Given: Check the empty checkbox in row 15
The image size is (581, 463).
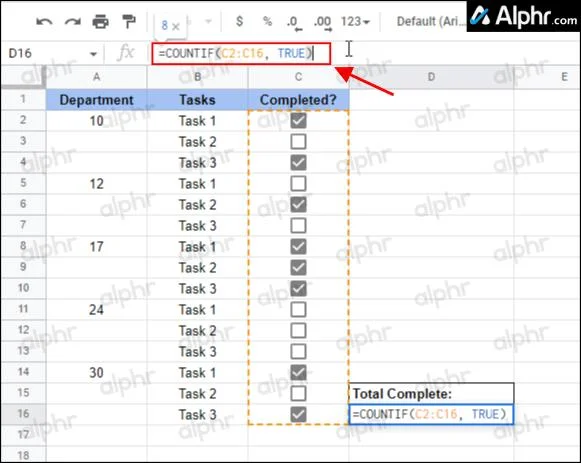Looking at the screenshot, I should click(x=298, y=393).
